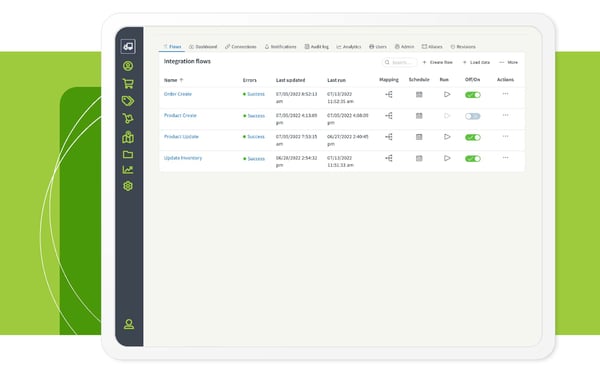
Task: Open Actions menu for Product Create row
Action: tap(505, 115)
